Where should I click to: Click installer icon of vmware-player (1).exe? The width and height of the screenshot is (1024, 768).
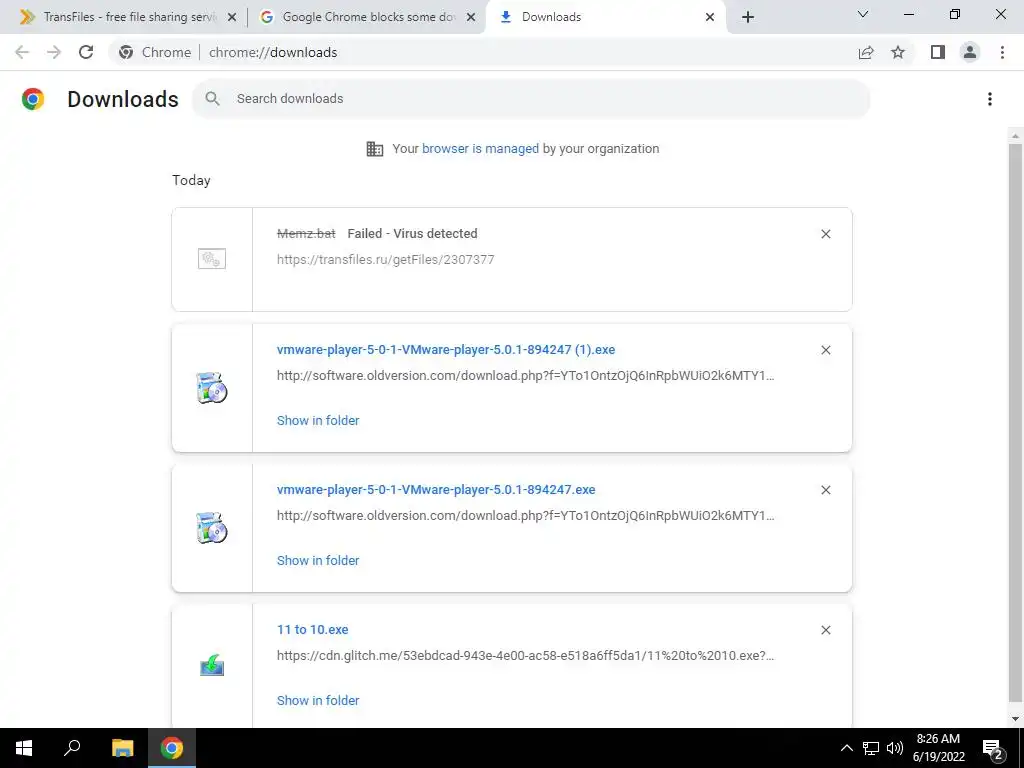click(212, 388)
